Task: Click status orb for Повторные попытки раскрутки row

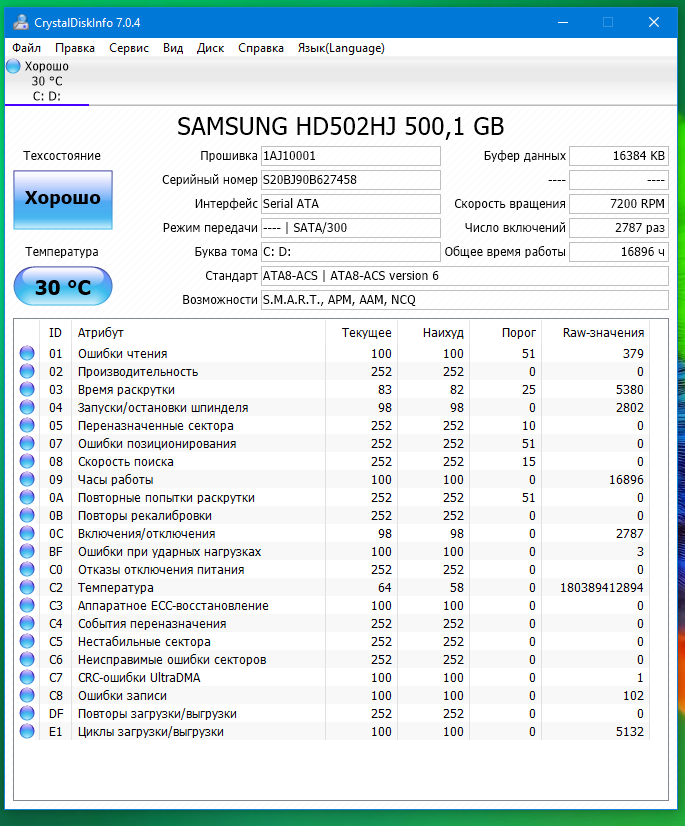Action: (x=27, y=497)
